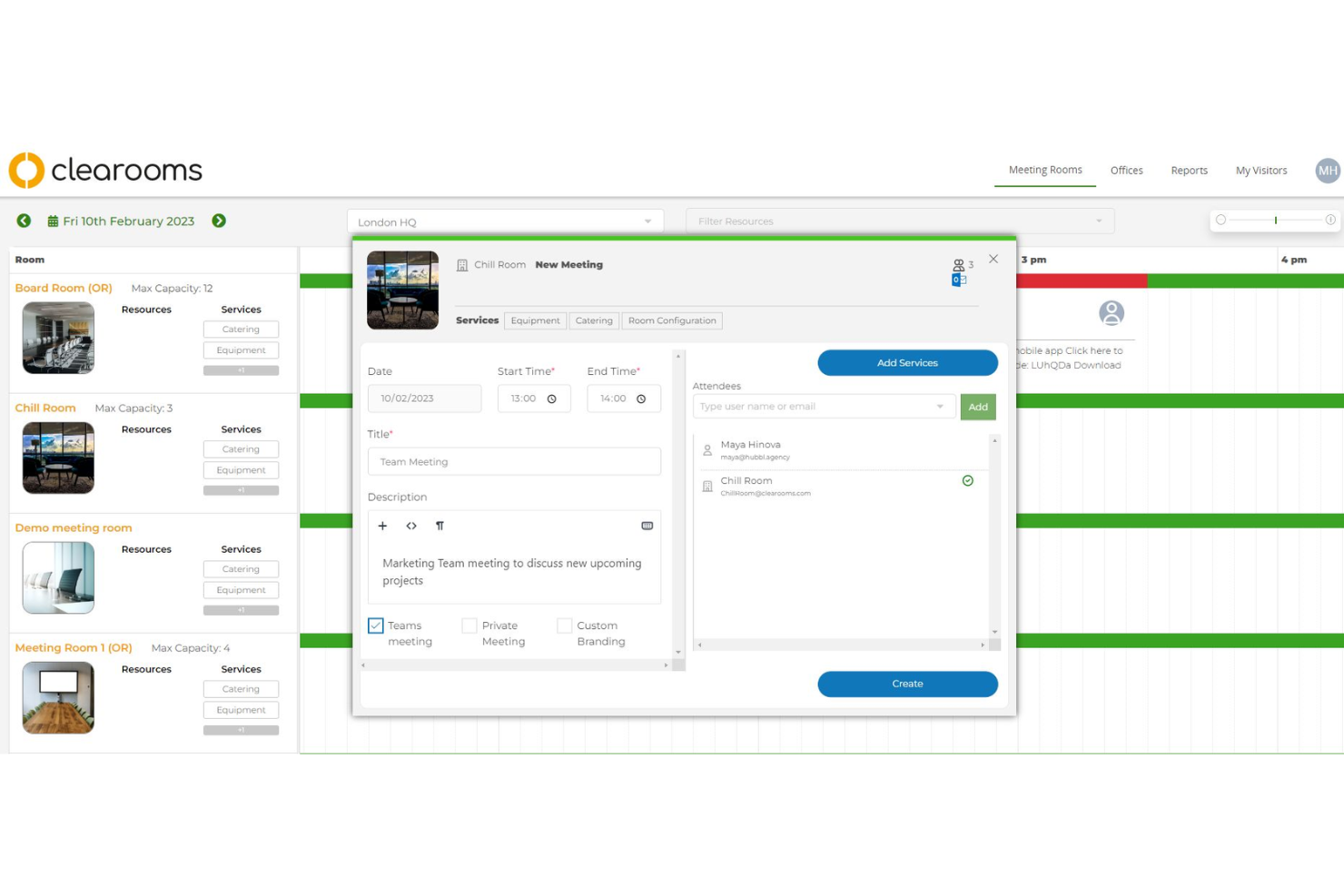The width and height of the screenshot is (1344, 896).
Task: Open the Reports menu in top navigation
Action: click(1189, 170)
